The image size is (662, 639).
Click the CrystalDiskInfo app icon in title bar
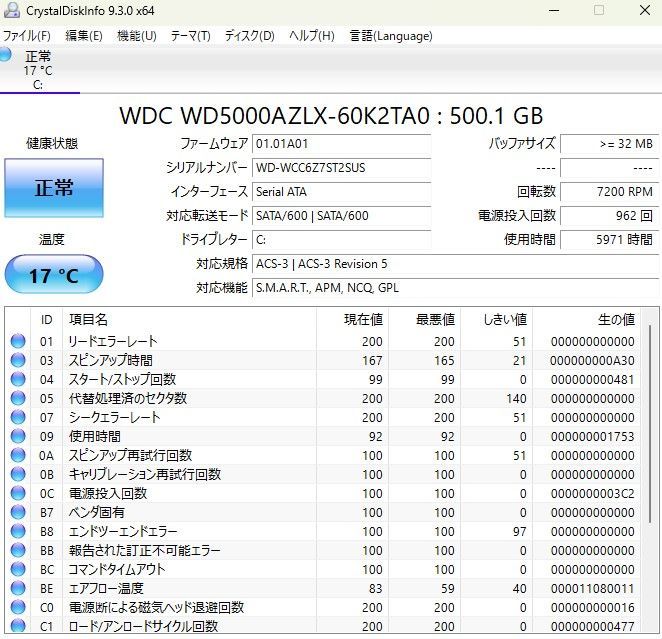click(x=11, y=10)
